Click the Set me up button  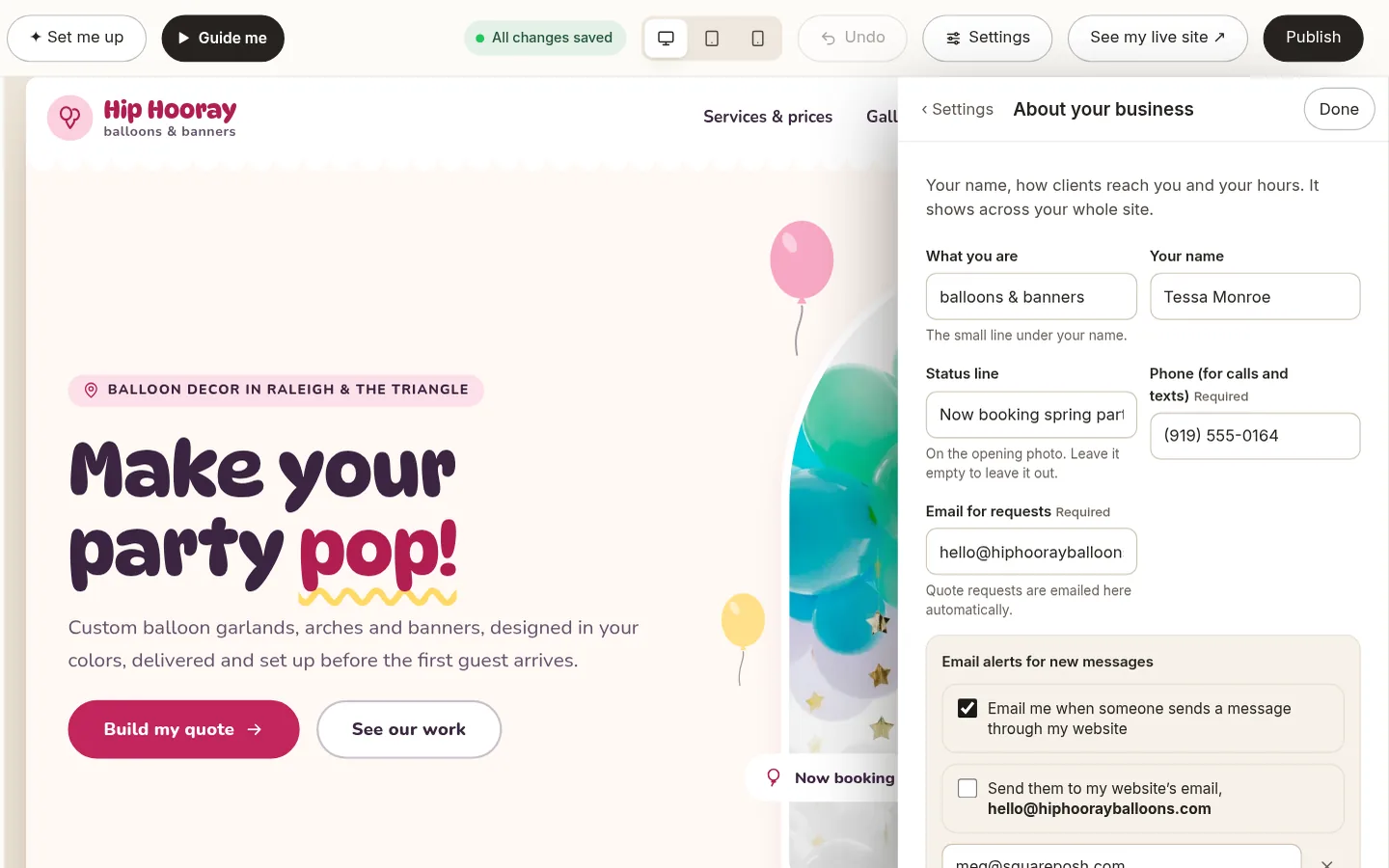click(77, 39)
